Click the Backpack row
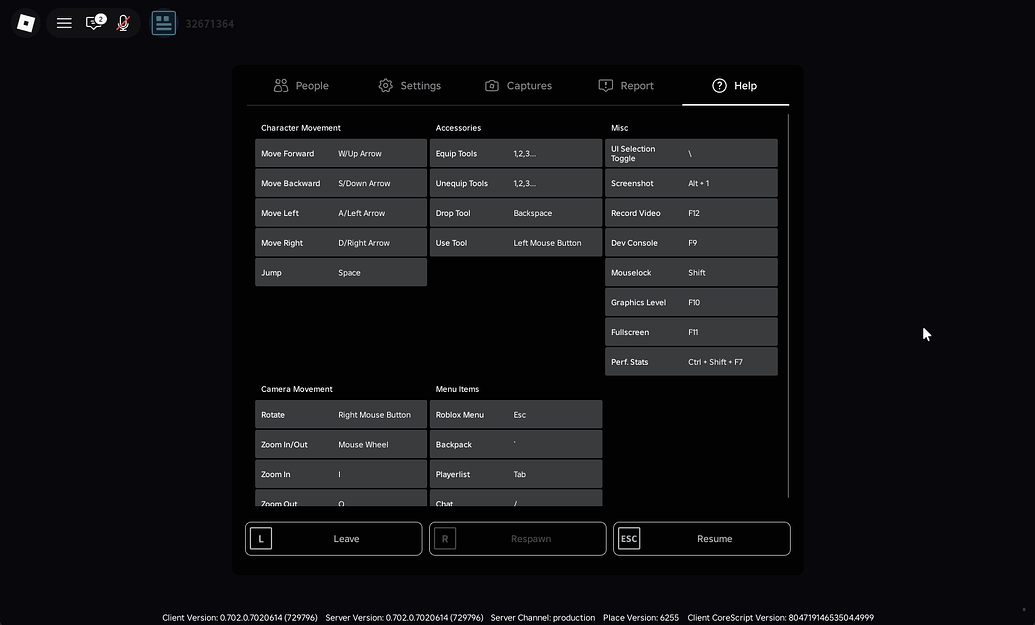 [x=516, y=444]
